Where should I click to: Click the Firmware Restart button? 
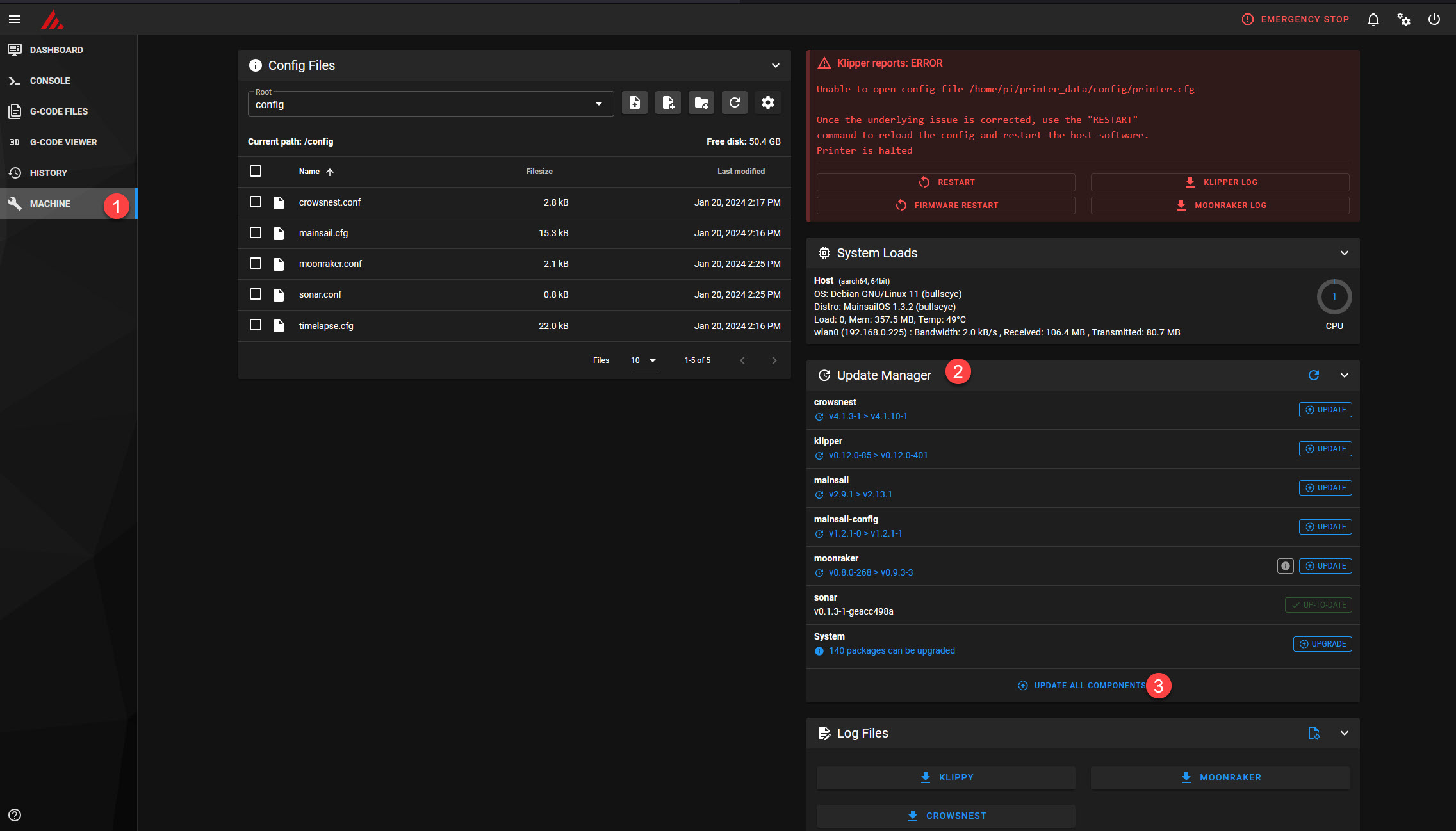946,206
